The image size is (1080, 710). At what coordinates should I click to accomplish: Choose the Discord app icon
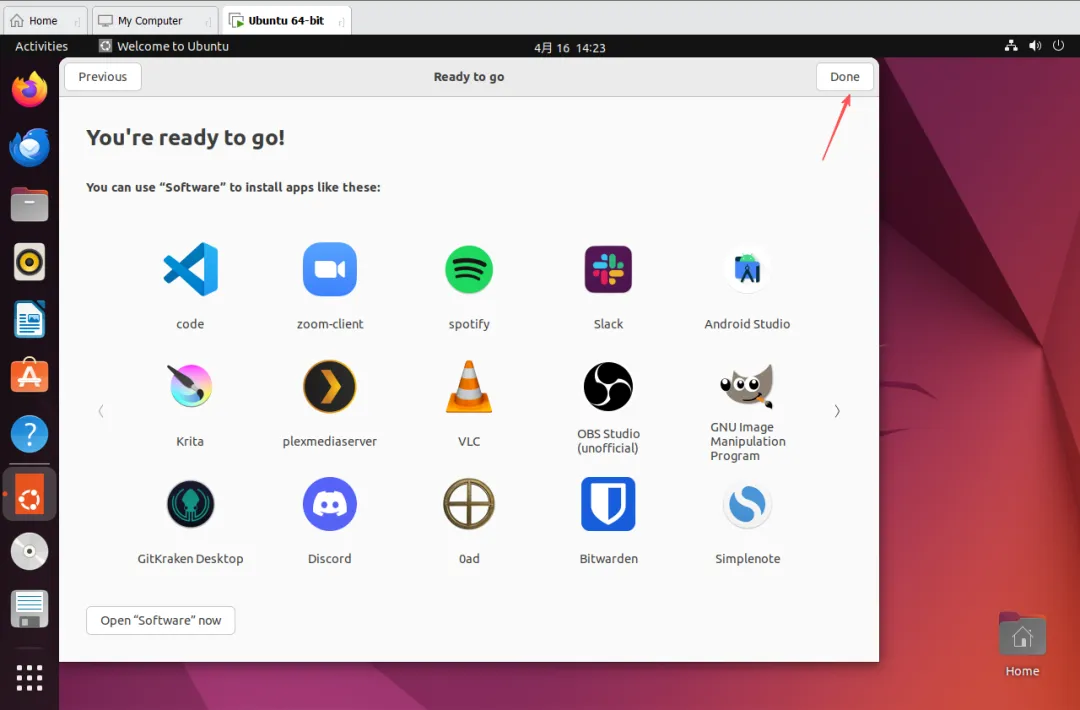point(330,504)
